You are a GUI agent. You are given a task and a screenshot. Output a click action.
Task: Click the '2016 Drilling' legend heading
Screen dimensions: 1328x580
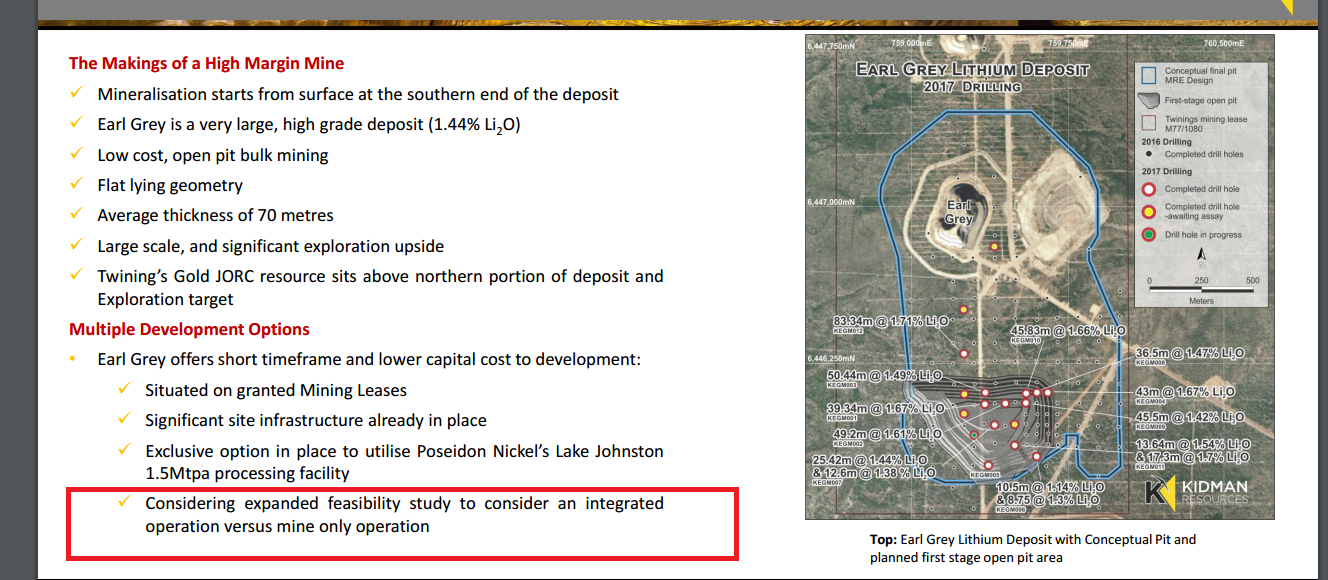coord(1167,142)
